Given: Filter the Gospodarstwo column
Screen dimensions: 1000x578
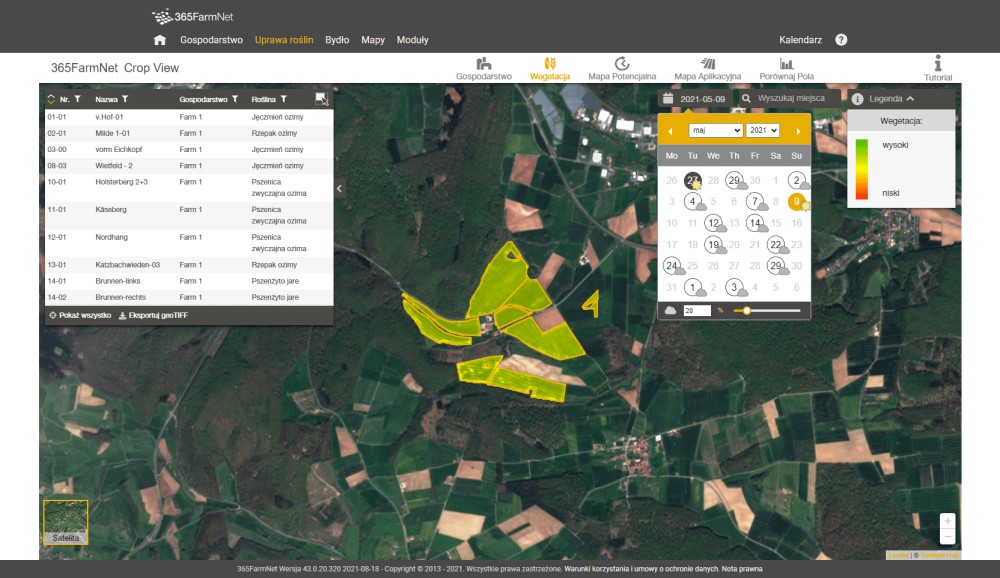Looking at the screenshot, I should pyautogui.click(x=235, y=99).
